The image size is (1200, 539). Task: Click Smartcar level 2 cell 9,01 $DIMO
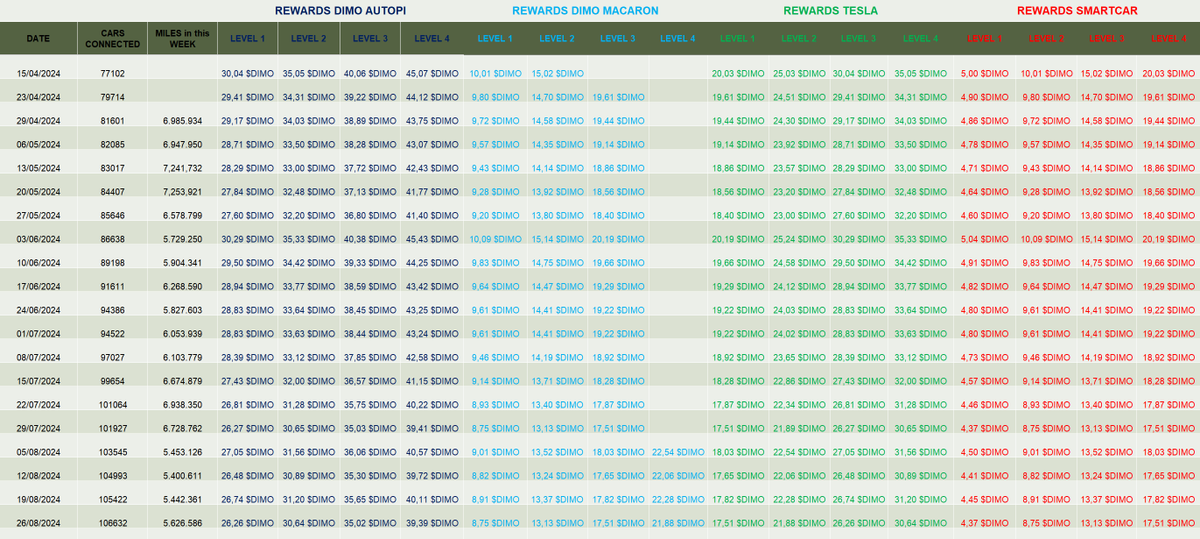[x=1046, y=451]
